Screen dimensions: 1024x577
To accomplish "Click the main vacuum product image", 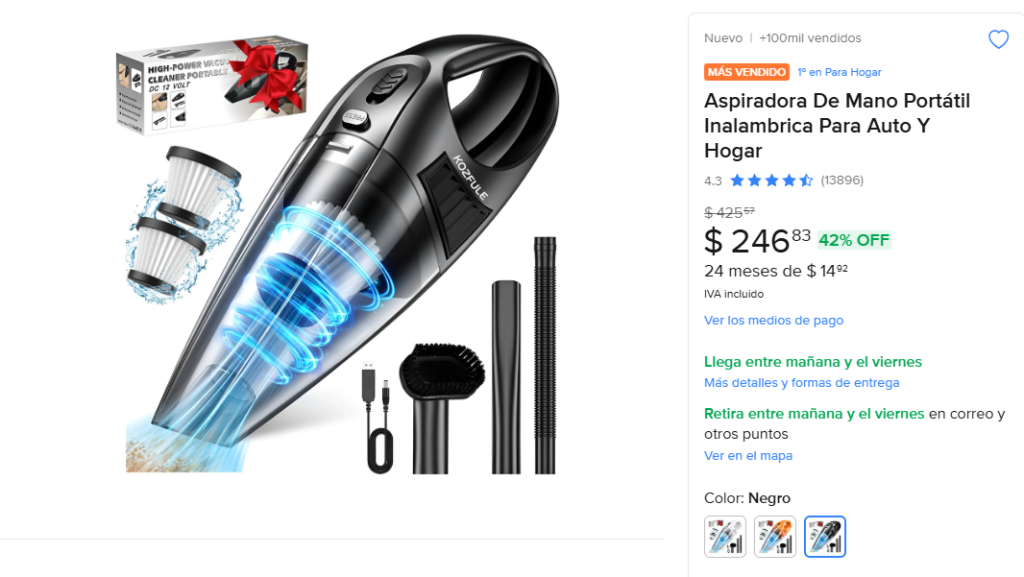I will [x=340, y=253].
